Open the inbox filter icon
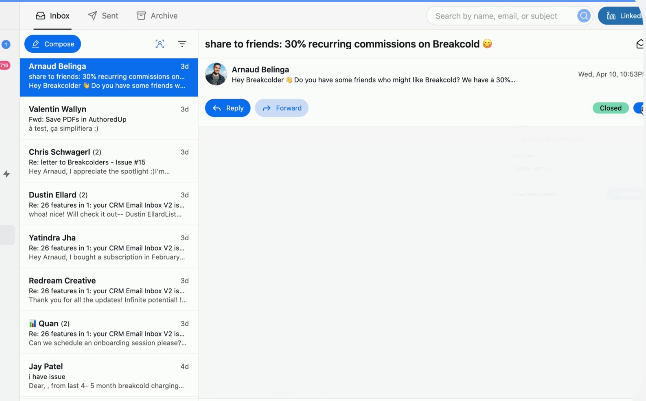Image resolution: width=646 pixels, height=401 pixels. (x=182, y=44)
